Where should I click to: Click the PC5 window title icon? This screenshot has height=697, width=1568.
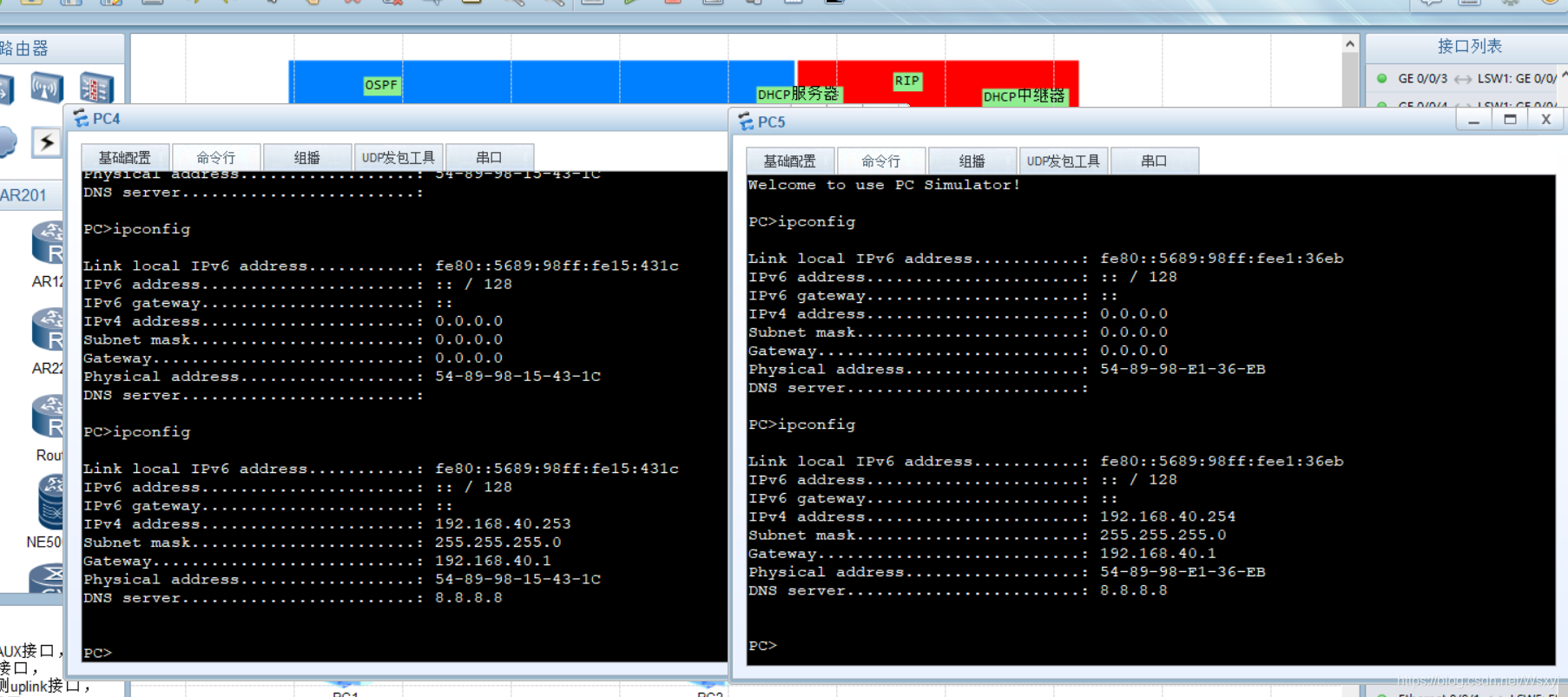[746, 122]
